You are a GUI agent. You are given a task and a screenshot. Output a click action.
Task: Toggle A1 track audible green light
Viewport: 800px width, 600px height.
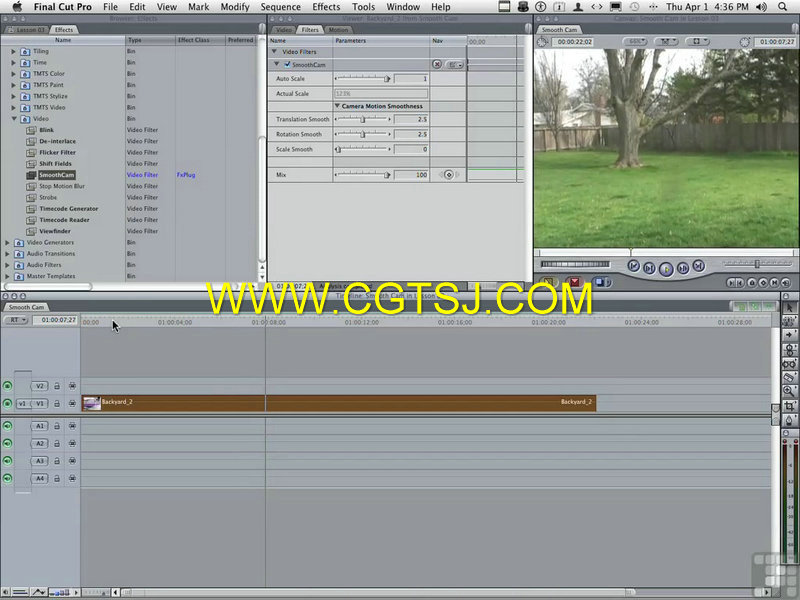7,426
